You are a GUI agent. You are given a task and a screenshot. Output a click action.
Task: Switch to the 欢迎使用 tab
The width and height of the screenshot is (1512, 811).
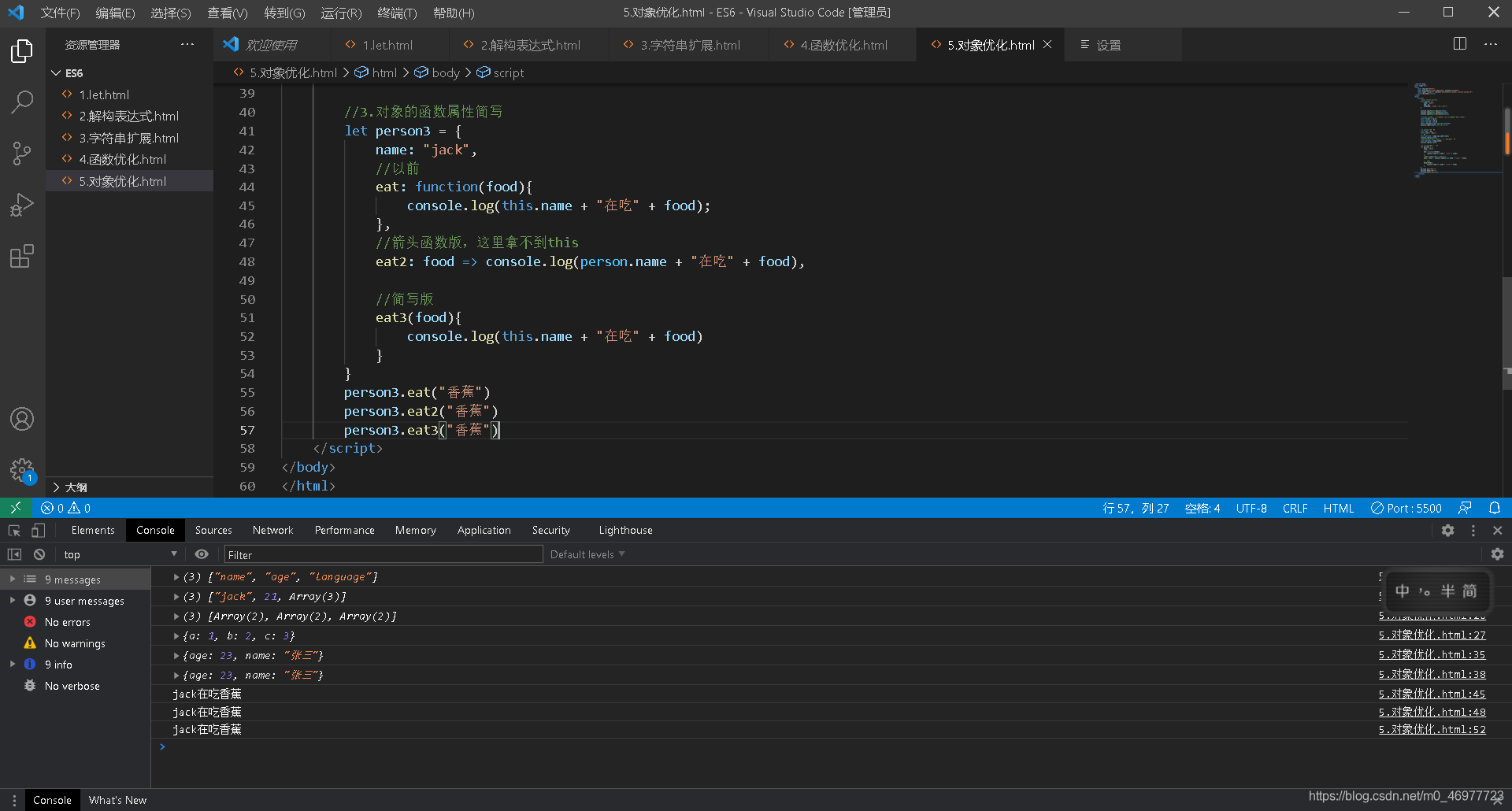point(272,45)
